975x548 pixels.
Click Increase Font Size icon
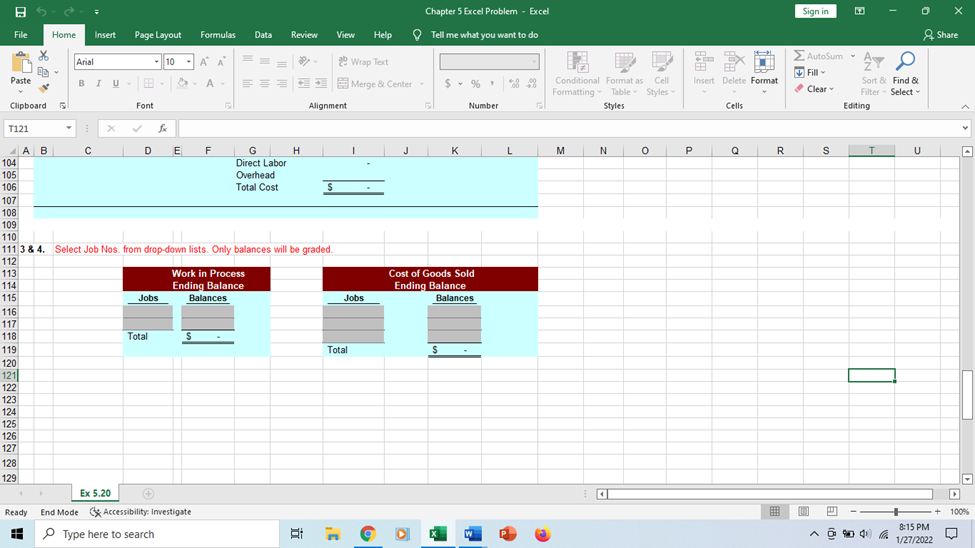204,62
